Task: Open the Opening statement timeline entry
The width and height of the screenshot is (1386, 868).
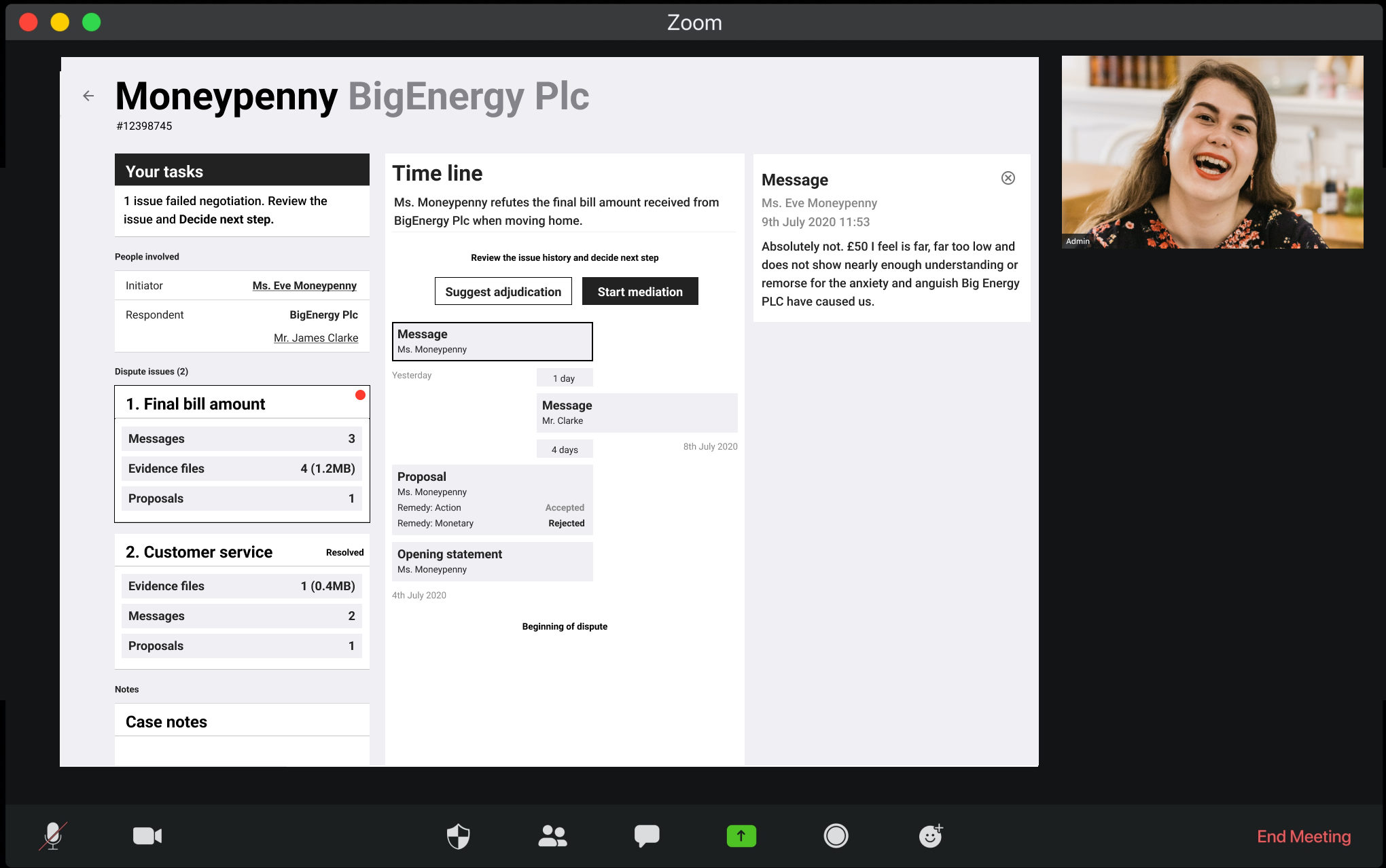Action: click(x=493, y=562)
